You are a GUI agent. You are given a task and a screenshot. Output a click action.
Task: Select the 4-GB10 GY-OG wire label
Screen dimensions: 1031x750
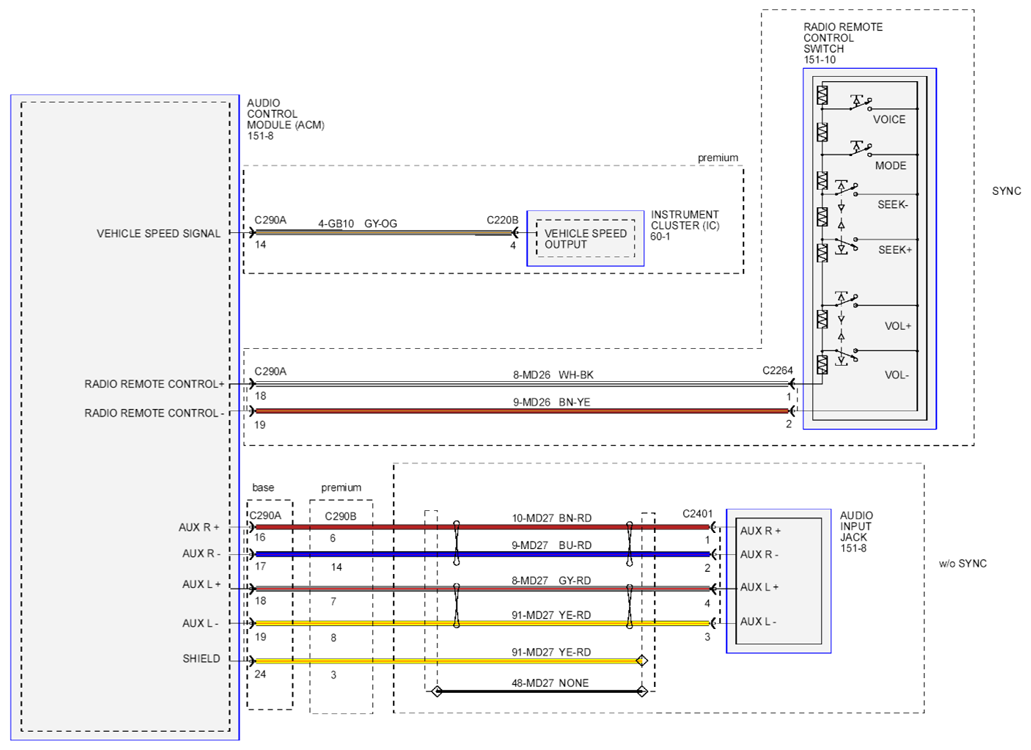pos(358,223)
